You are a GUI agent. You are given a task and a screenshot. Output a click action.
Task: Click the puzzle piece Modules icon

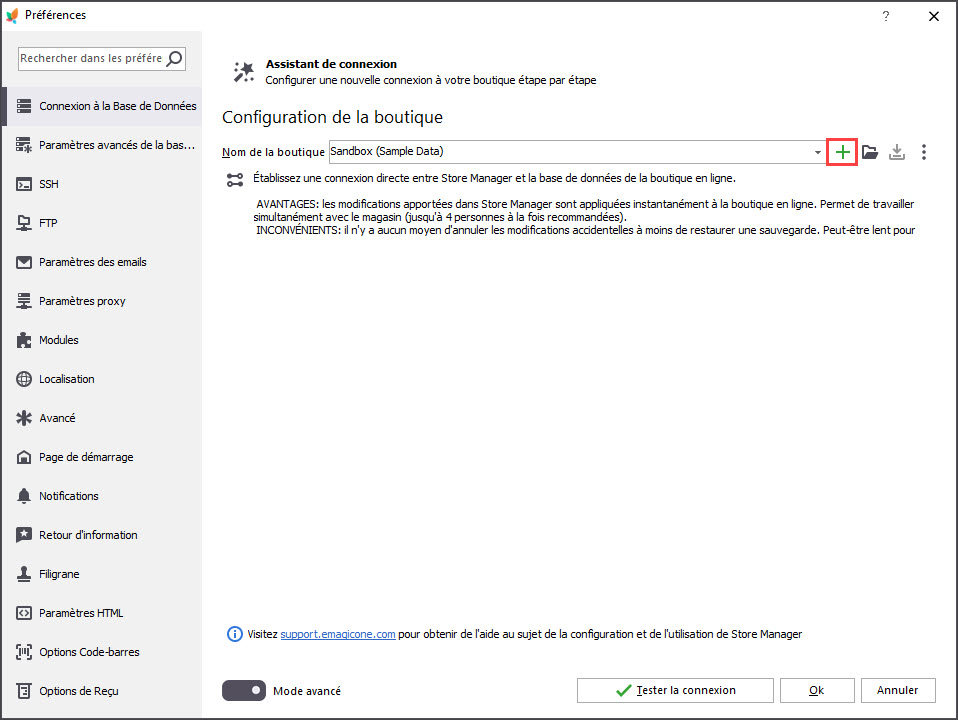24,340
